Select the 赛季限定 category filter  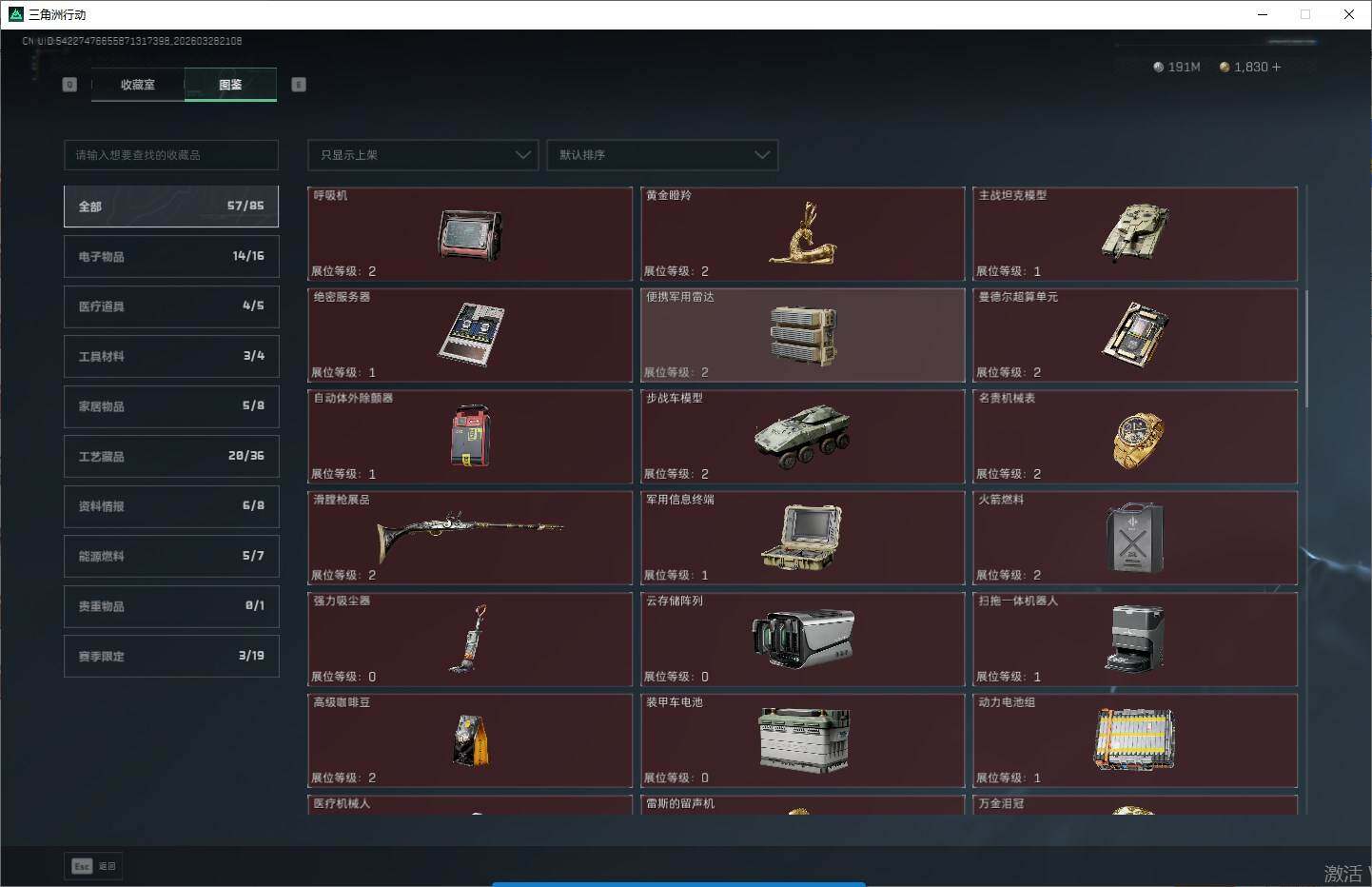tap(171, 657)
